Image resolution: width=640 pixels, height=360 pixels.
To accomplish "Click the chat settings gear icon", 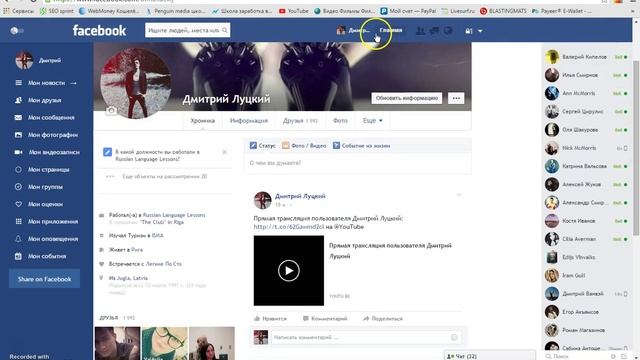I will click(x=613, y=356).
